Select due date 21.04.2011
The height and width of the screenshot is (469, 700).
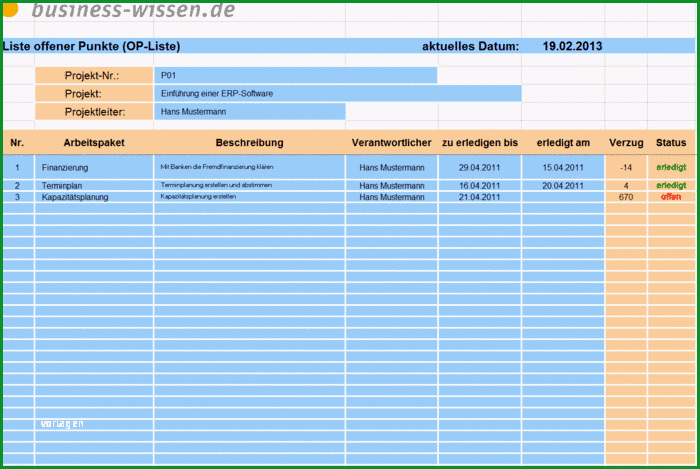(x=480, y=197)
